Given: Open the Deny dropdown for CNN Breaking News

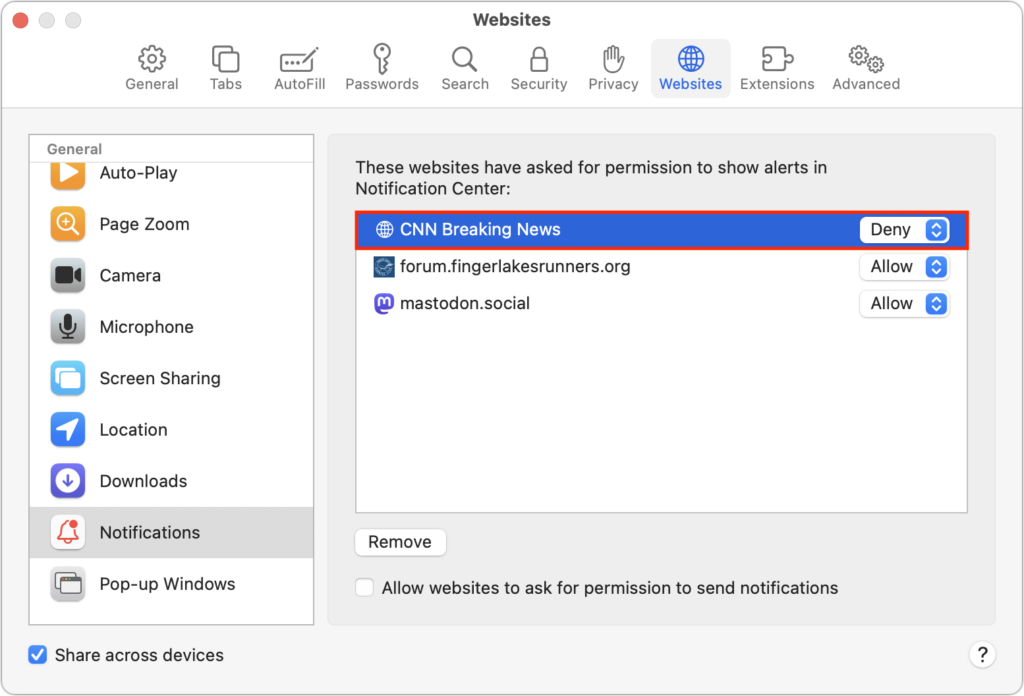Looking at the screenshot, I should tap(904, 230).
